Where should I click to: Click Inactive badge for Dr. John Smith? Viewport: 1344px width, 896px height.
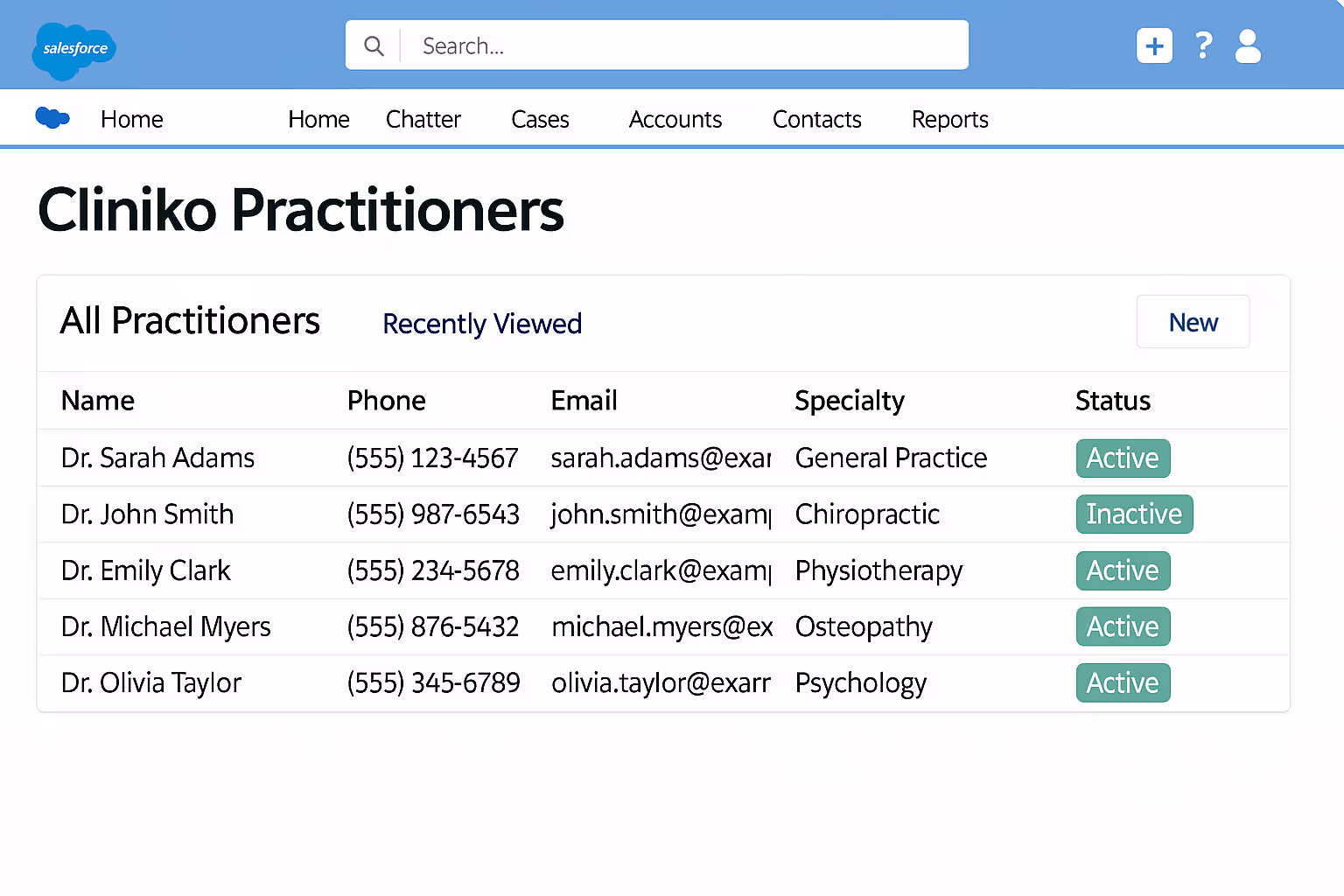1134,514
